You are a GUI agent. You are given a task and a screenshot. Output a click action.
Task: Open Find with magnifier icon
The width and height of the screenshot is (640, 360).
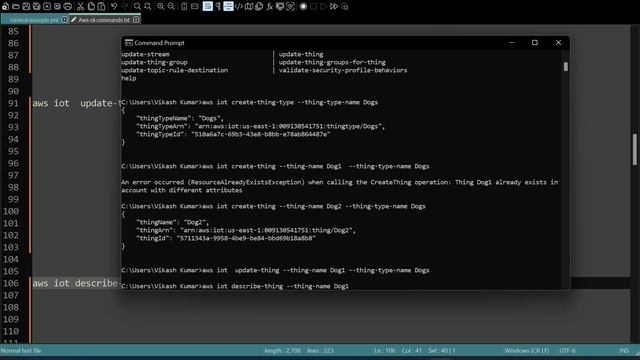click(x=137, y=7)
